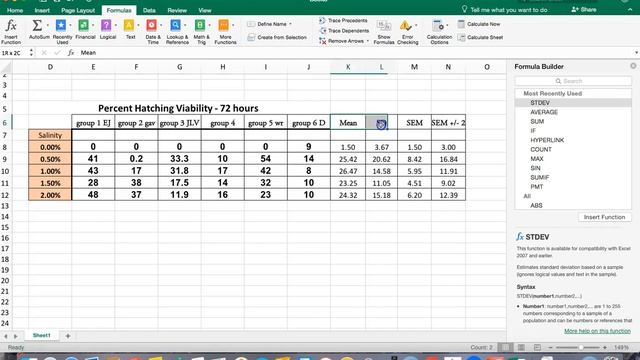Viewport: 640px width, 360px height.
Task: Click the Formula Builder search field
Action: tap(573, 81)
